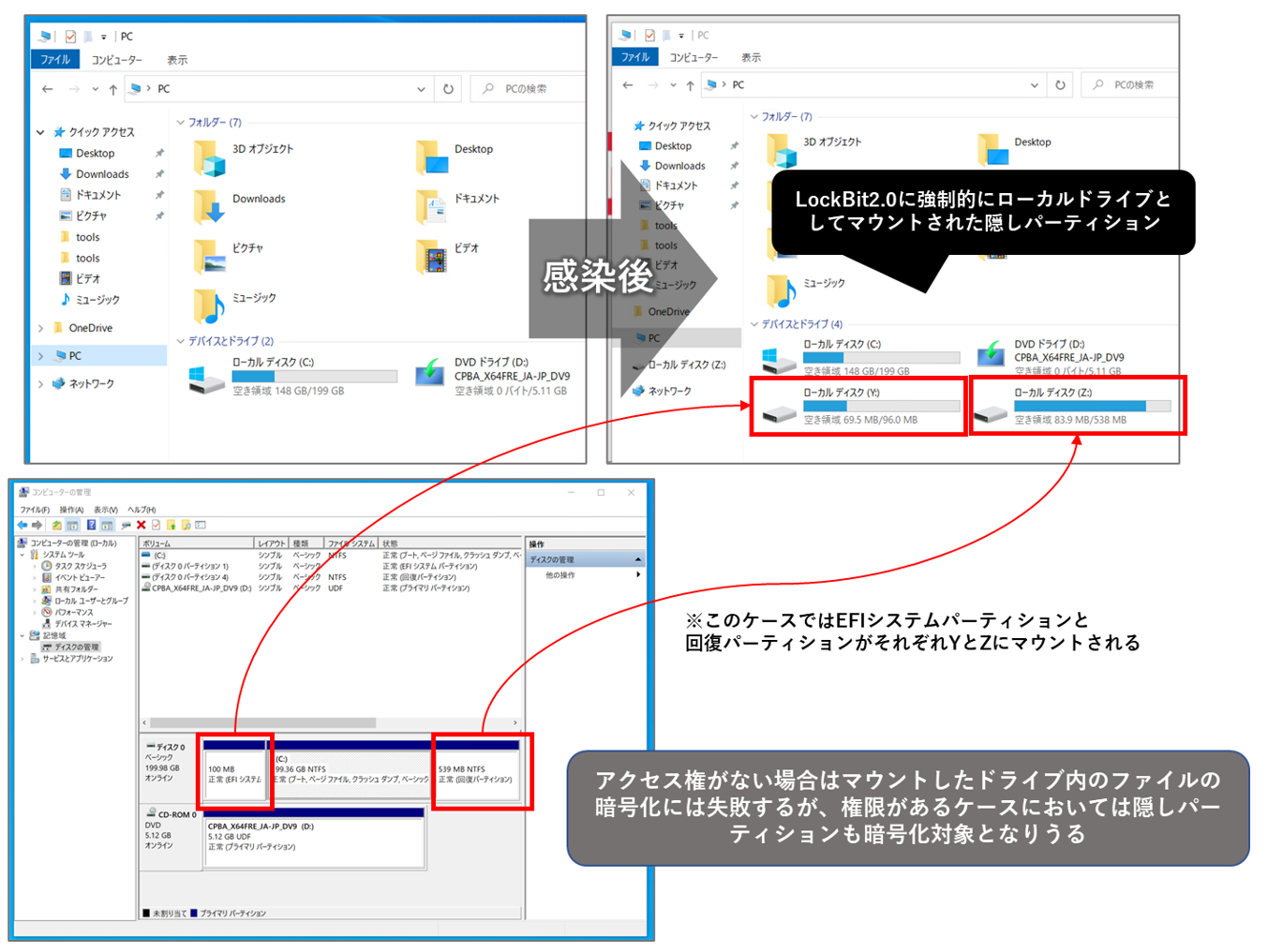Collapse フォルダー (7) group in left Explorer
This screenshot has height=952, width=1268.
pos(181,123)
